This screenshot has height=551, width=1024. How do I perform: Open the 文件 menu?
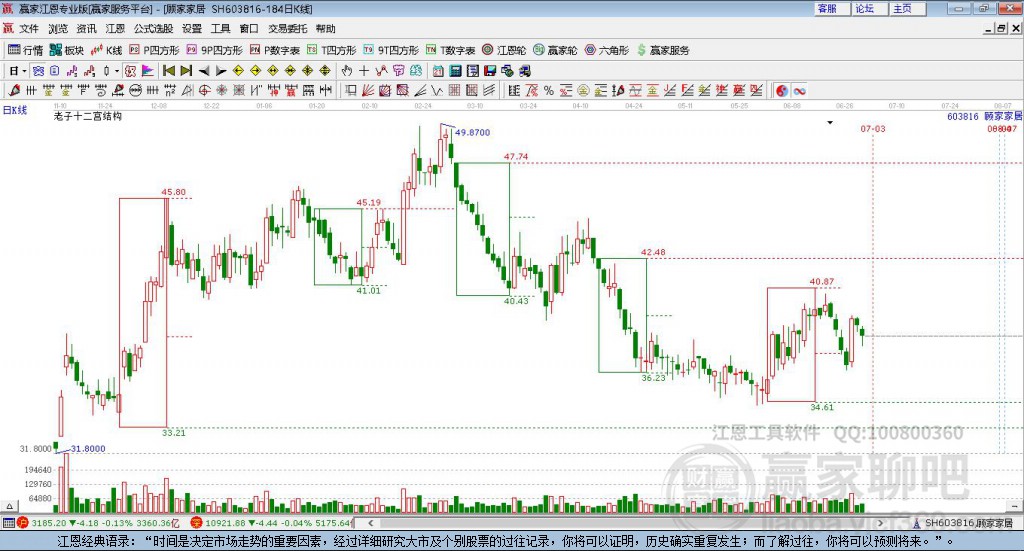coord(29,29)
